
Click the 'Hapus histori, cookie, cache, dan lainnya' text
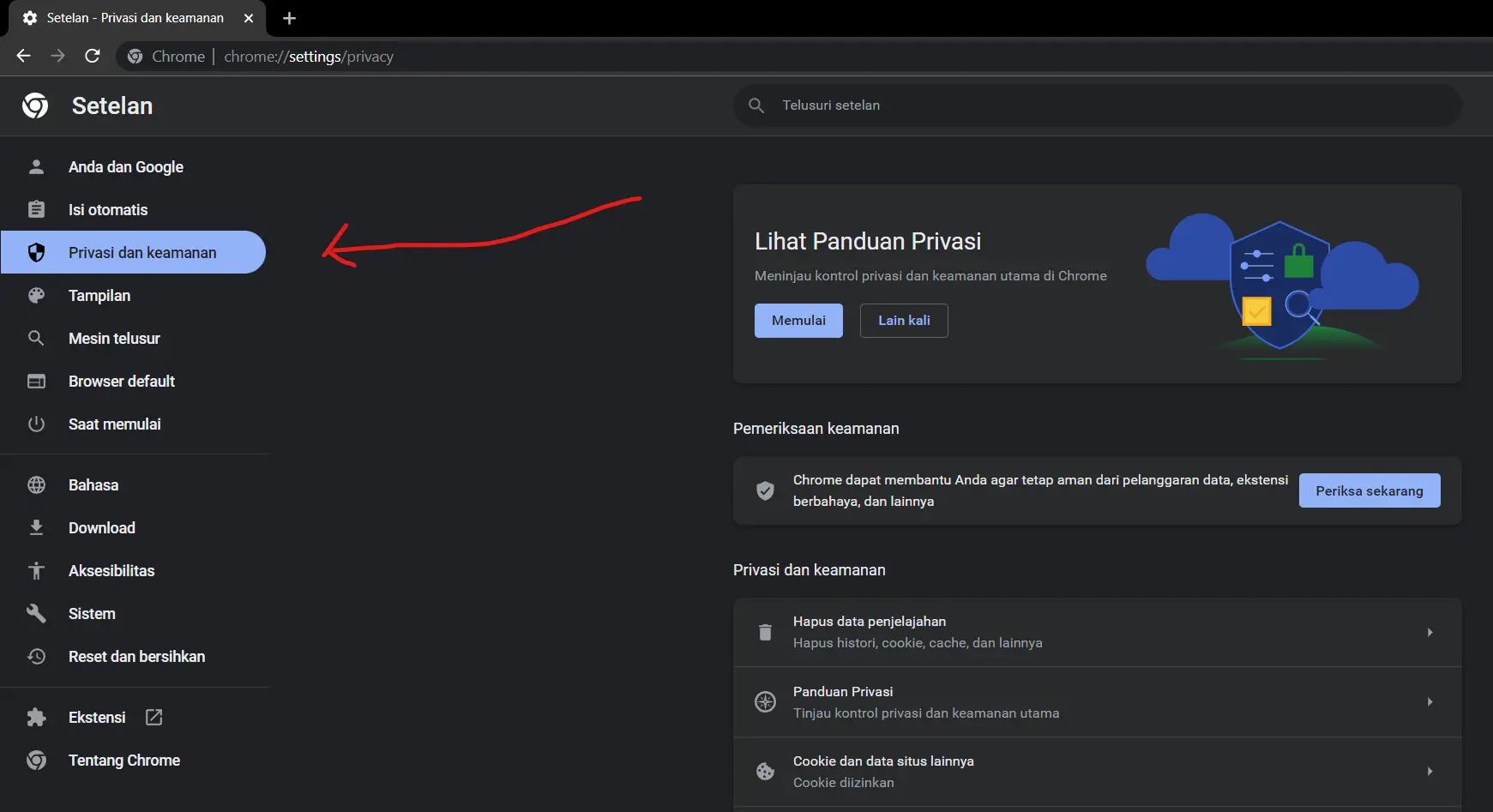pos(918,643)
